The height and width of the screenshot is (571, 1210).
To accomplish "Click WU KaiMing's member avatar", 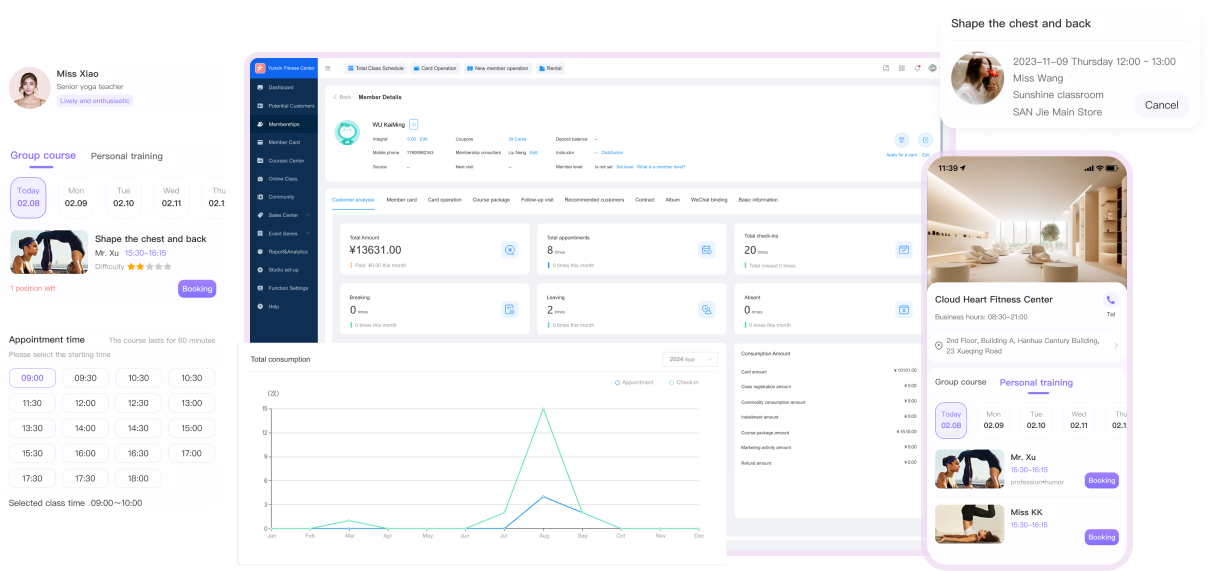I will point(347,133).
